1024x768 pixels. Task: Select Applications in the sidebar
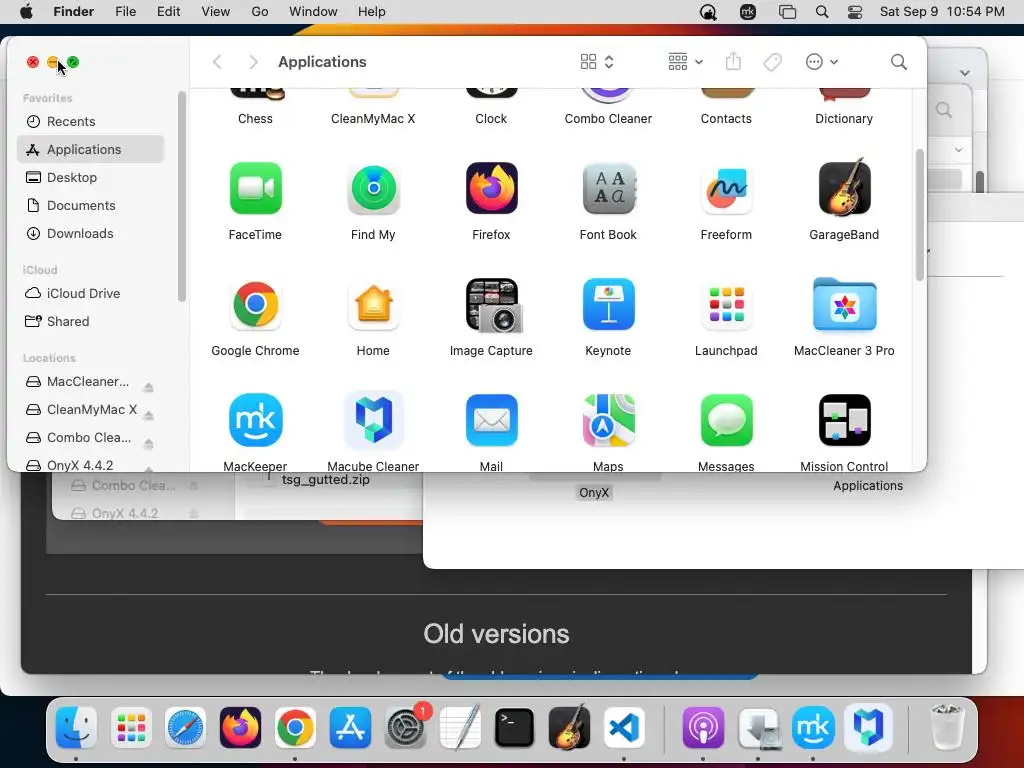(x=90, y=150)
